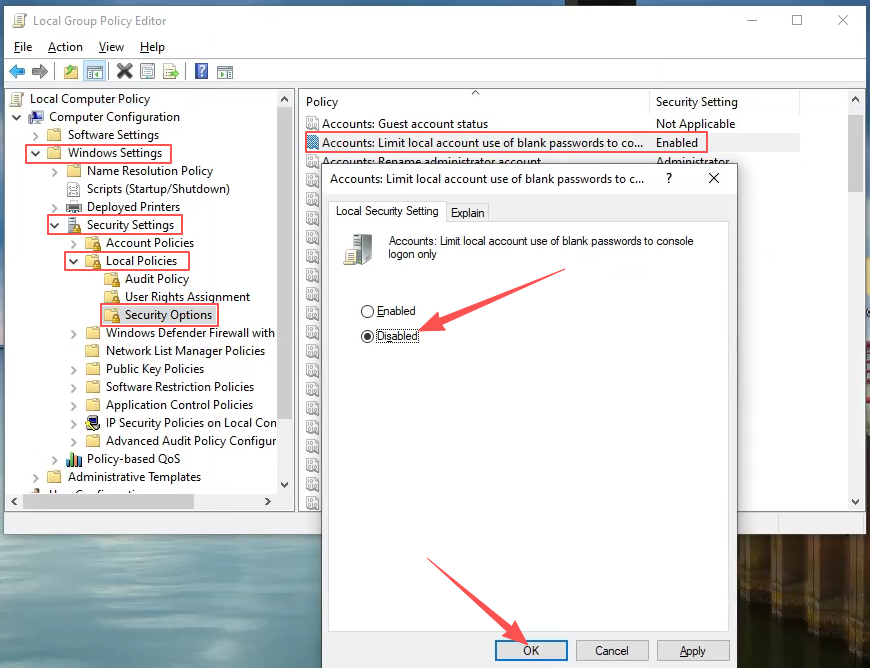The width and height of the screenshot is (870, 668).
Task: Click the Guest account status policy icon
Action: click(313, 124)
